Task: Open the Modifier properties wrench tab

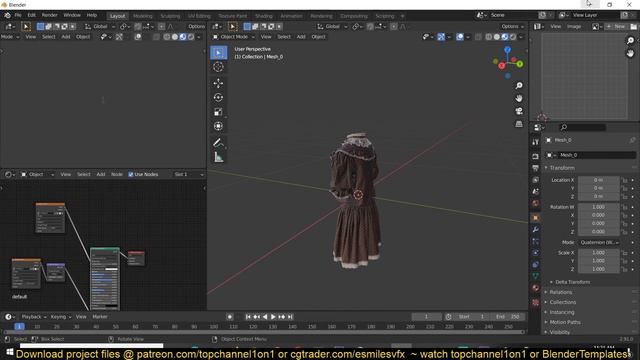Action: [536, 230]
